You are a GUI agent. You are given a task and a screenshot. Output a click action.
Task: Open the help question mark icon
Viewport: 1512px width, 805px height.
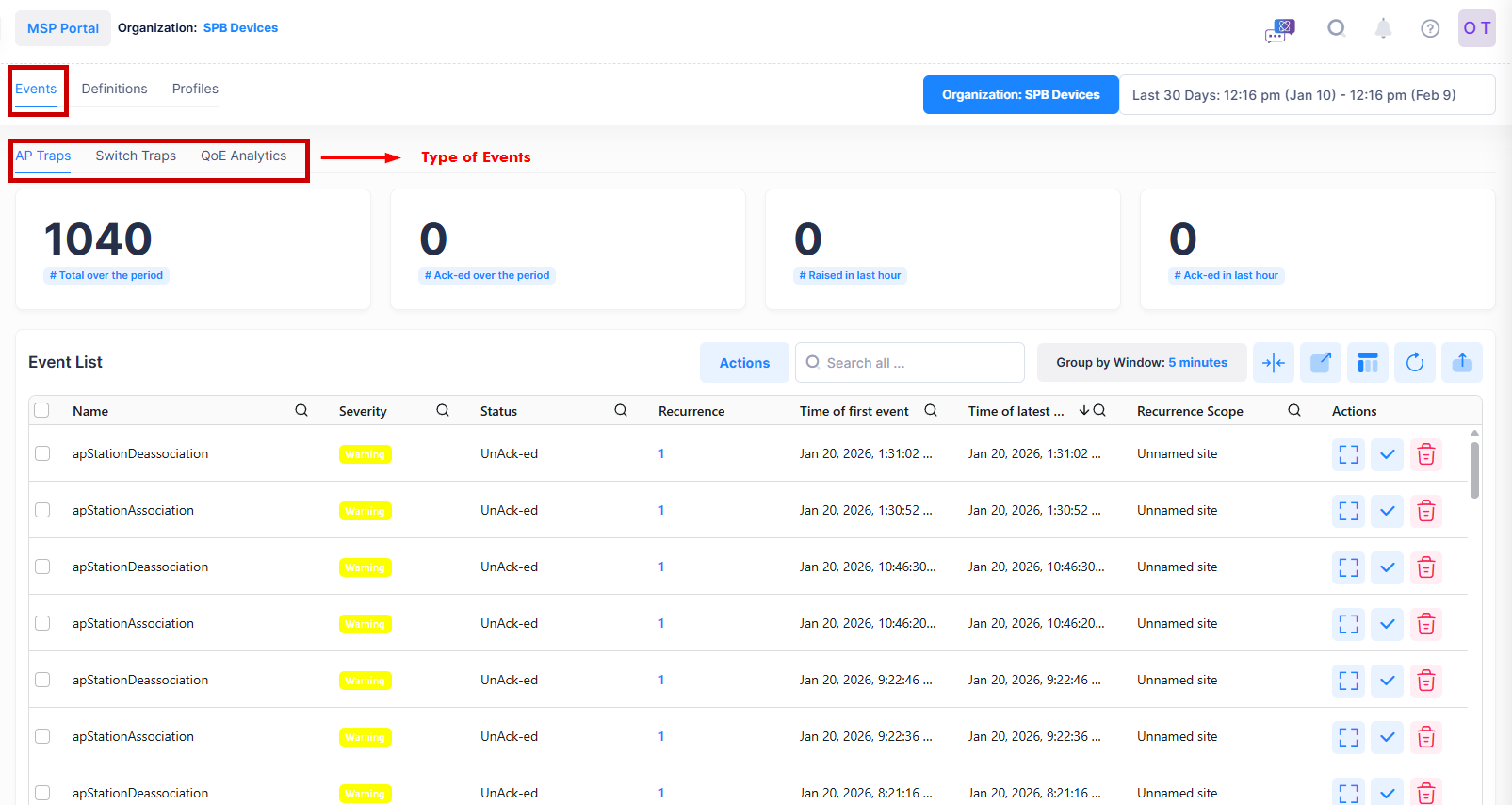pos(1430,28)
